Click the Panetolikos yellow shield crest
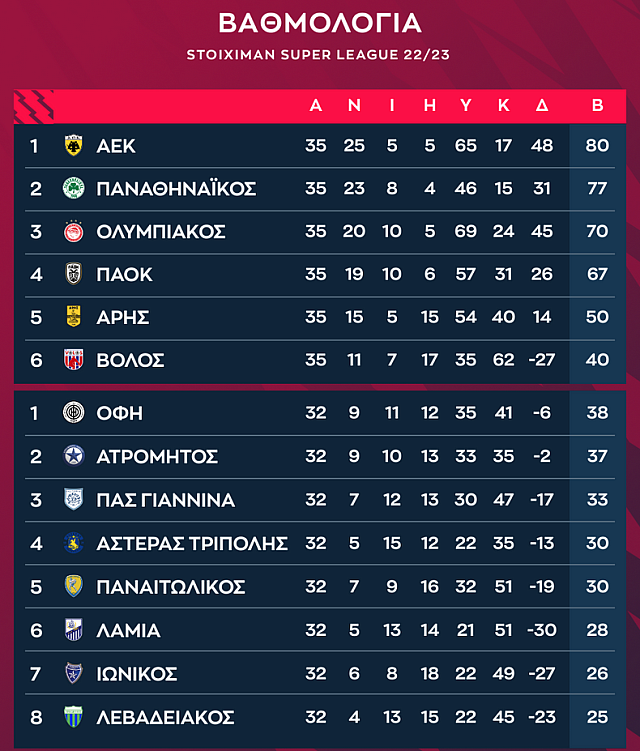 click(73, 586)
